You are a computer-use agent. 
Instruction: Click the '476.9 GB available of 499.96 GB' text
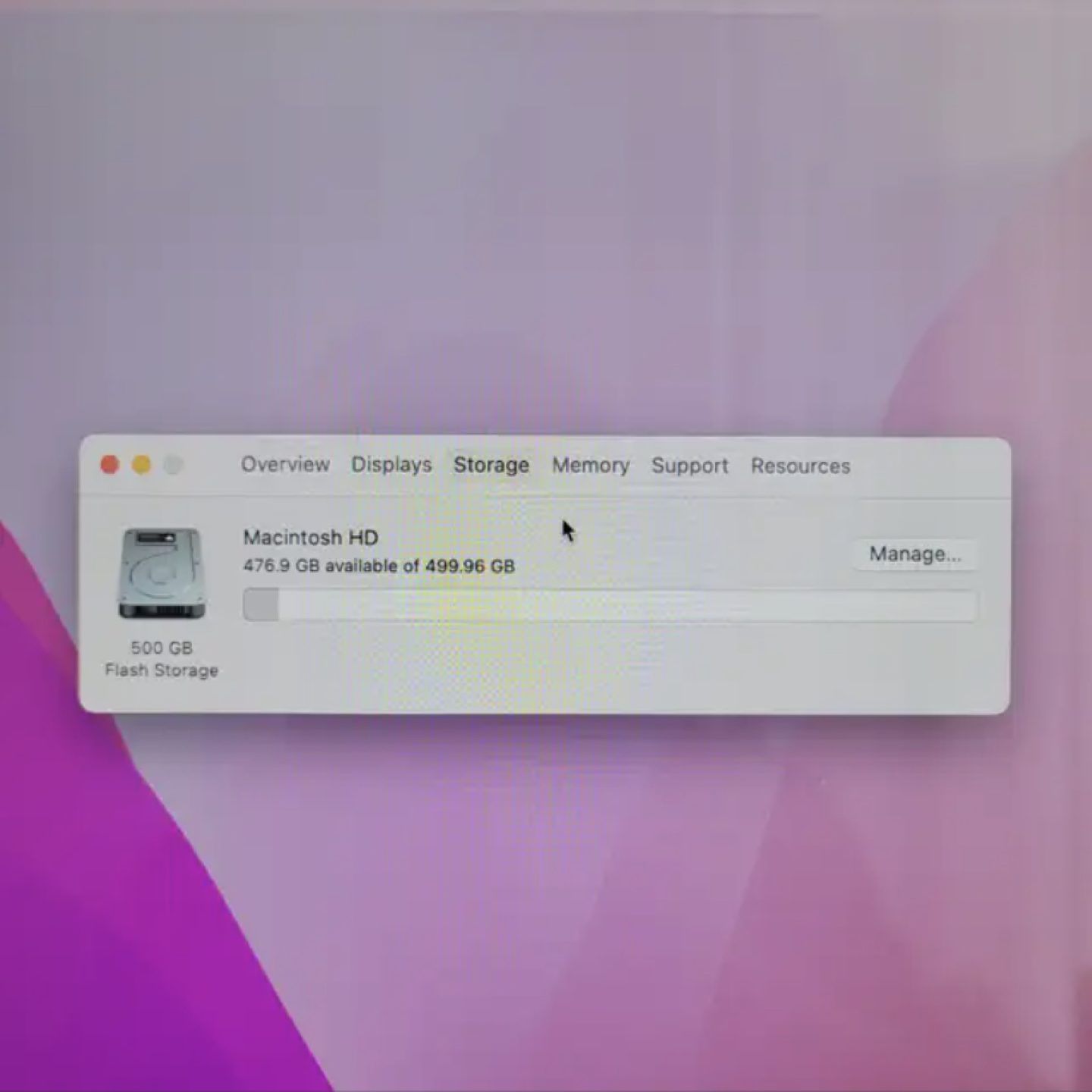[379, 566]
